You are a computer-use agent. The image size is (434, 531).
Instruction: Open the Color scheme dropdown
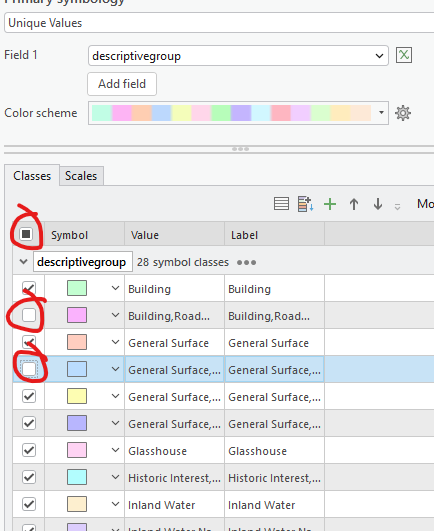click(x=238, y=113)
